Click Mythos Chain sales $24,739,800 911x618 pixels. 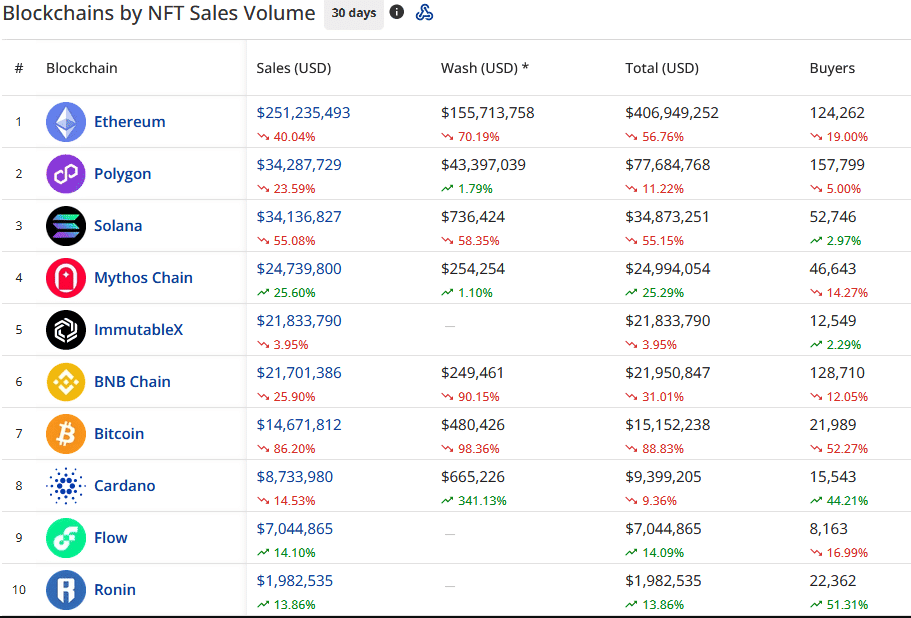coord(299,269)
